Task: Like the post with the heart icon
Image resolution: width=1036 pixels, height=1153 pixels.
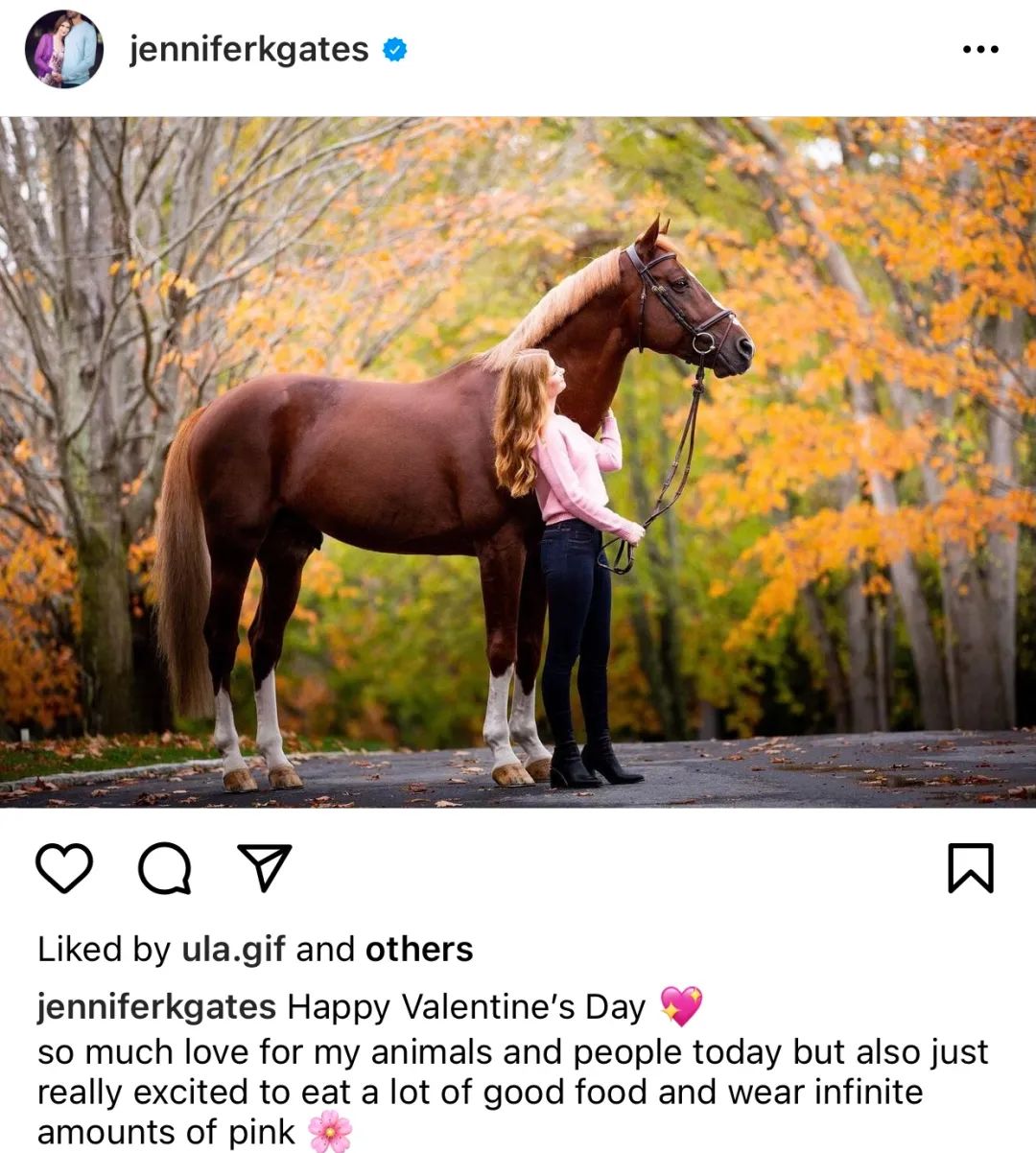Action: tap(64, 868)
